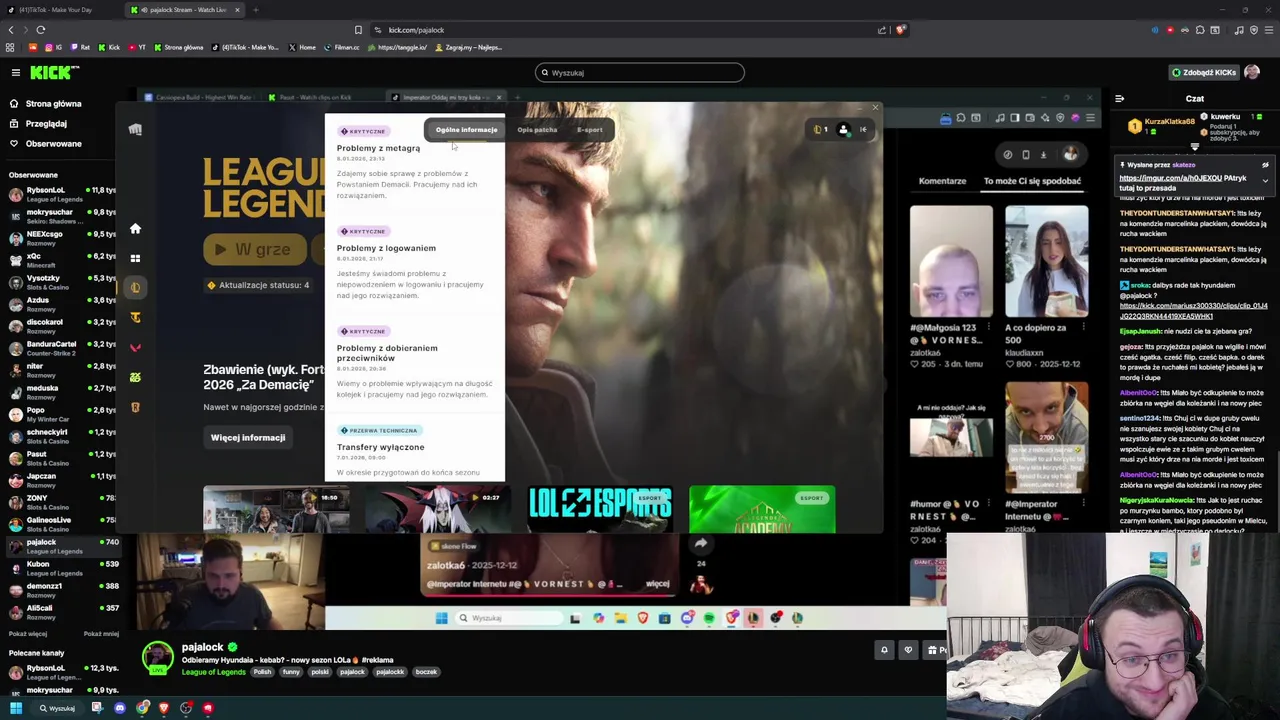The height and width of the screenshot is (720, 1280).
Task: Open the YT bookmark
Action: click(x=137, y=47)
